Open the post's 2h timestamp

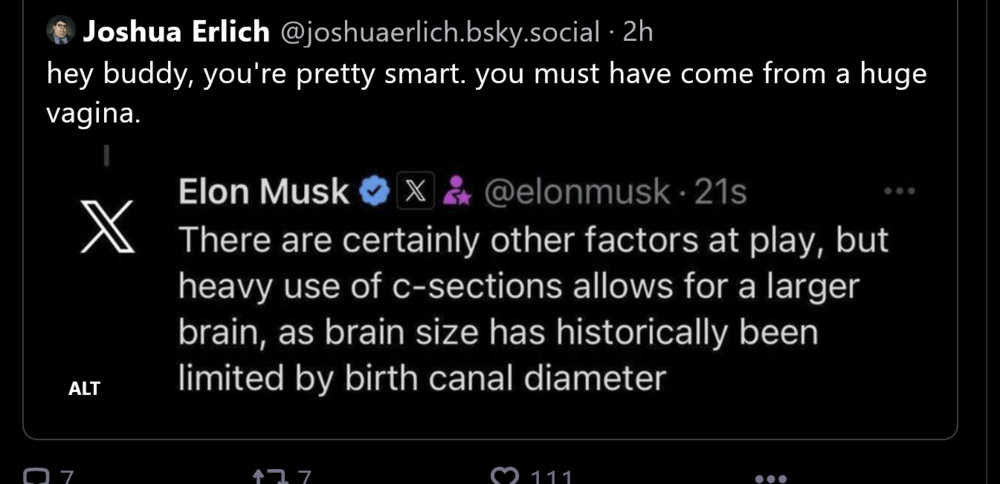point(637,32)
